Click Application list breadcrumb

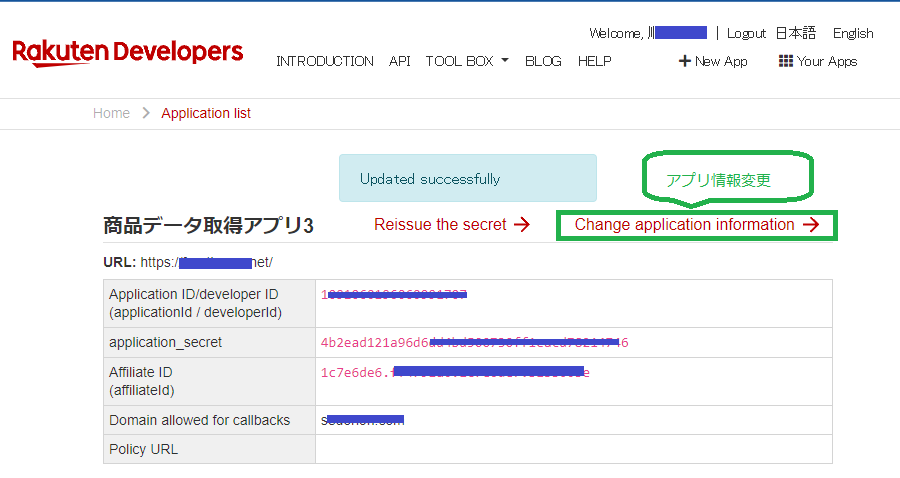click(206, 113)
